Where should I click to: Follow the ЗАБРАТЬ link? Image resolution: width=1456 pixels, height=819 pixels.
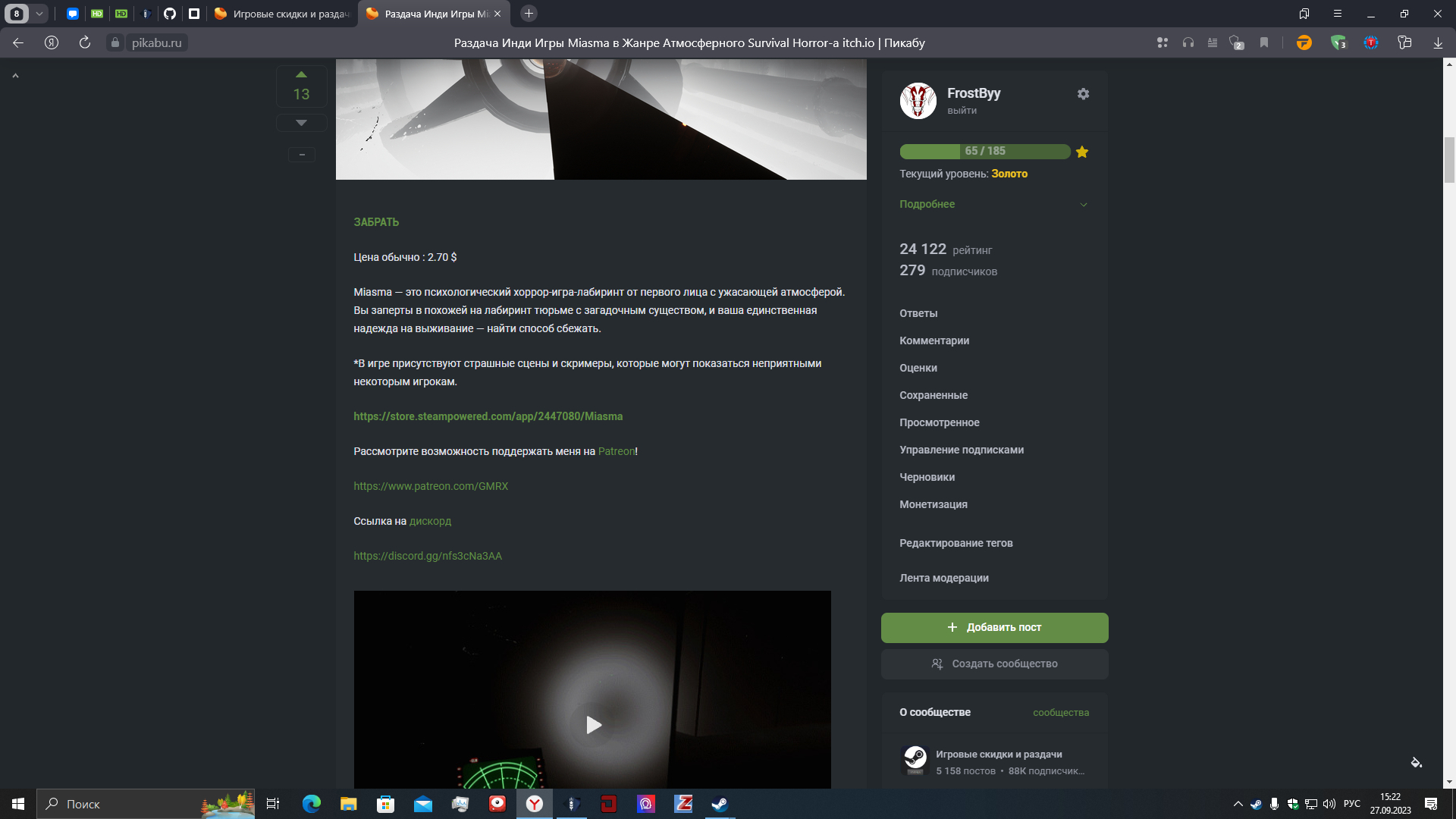(x=376, y=222)
